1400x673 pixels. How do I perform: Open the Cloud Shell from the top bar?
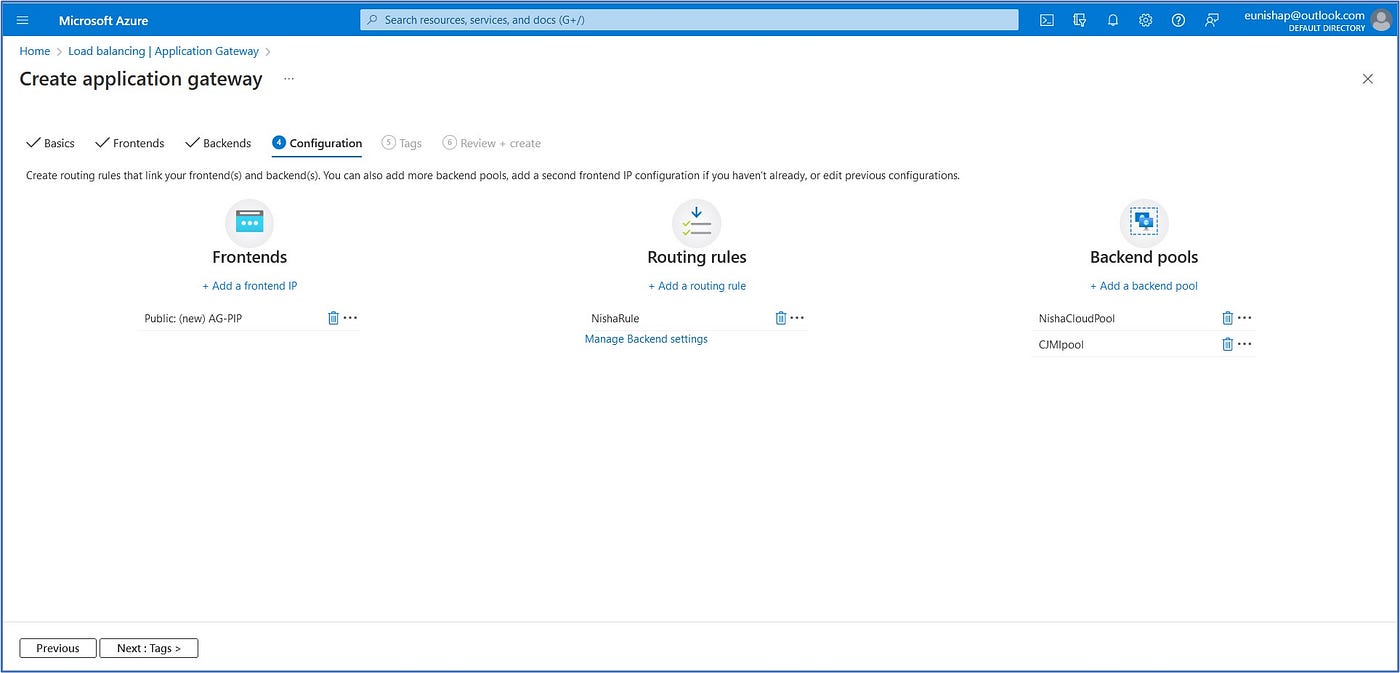pos(1046,19)
